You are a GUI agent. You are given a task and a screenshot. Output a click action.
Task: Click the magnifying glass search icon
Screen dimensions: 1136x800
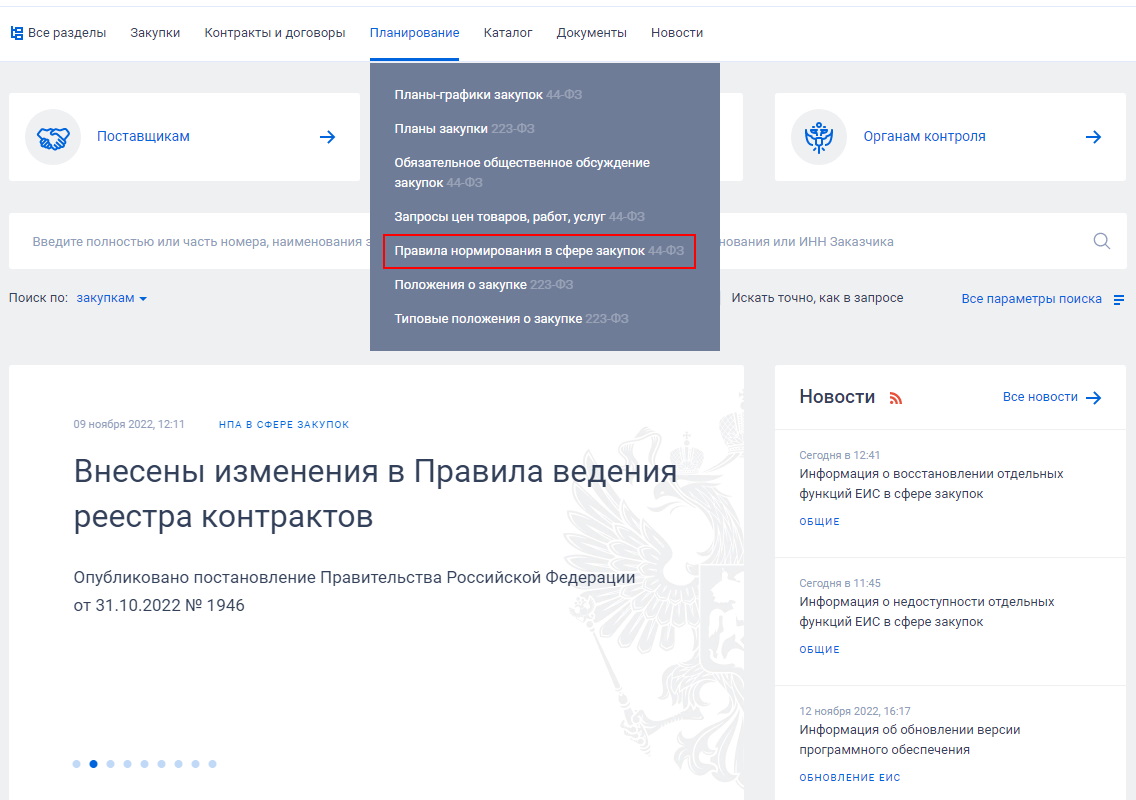click(1101, 240)
